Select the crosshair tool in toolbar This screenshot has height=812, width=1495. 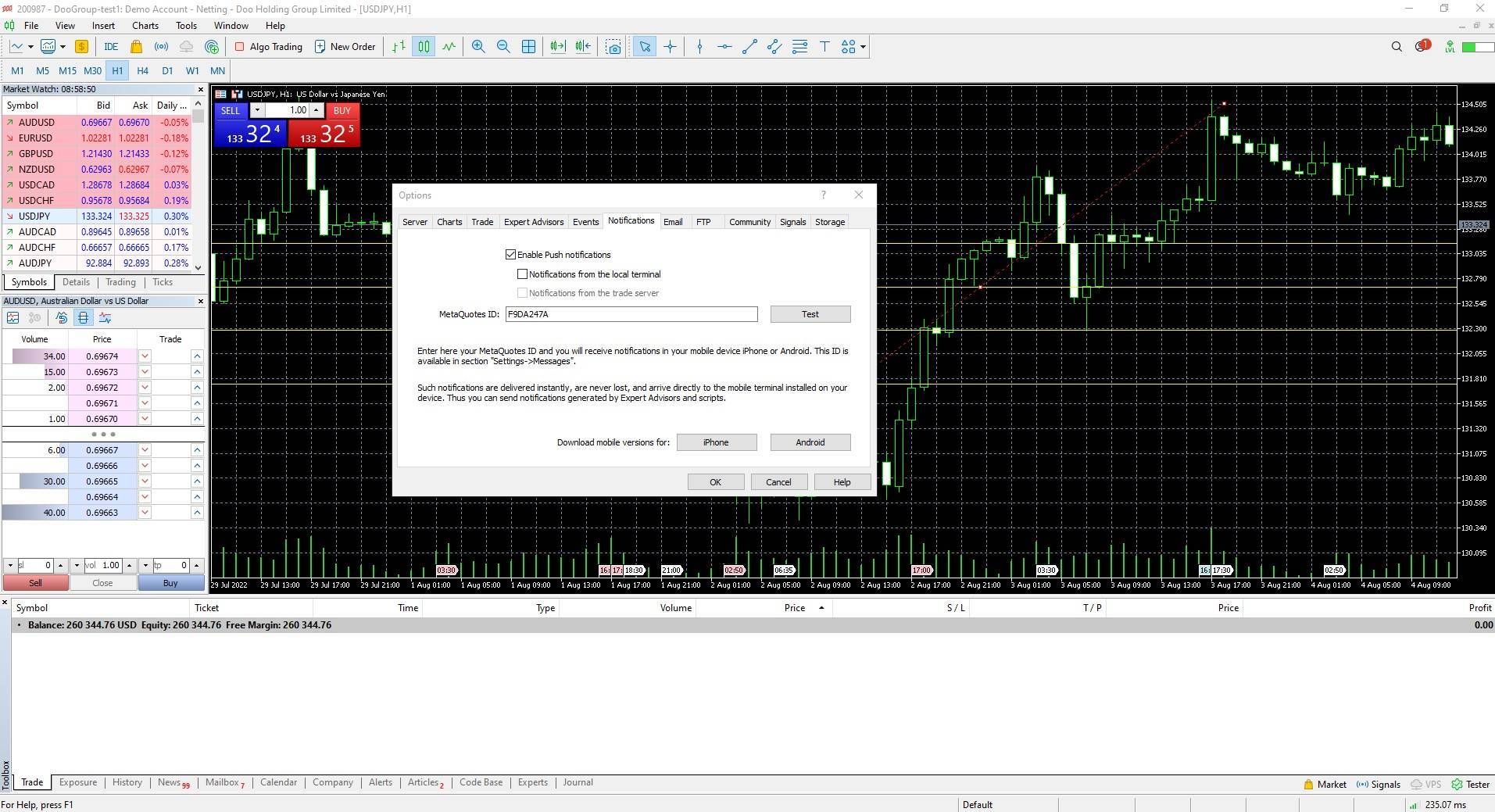tap(670, 47)
